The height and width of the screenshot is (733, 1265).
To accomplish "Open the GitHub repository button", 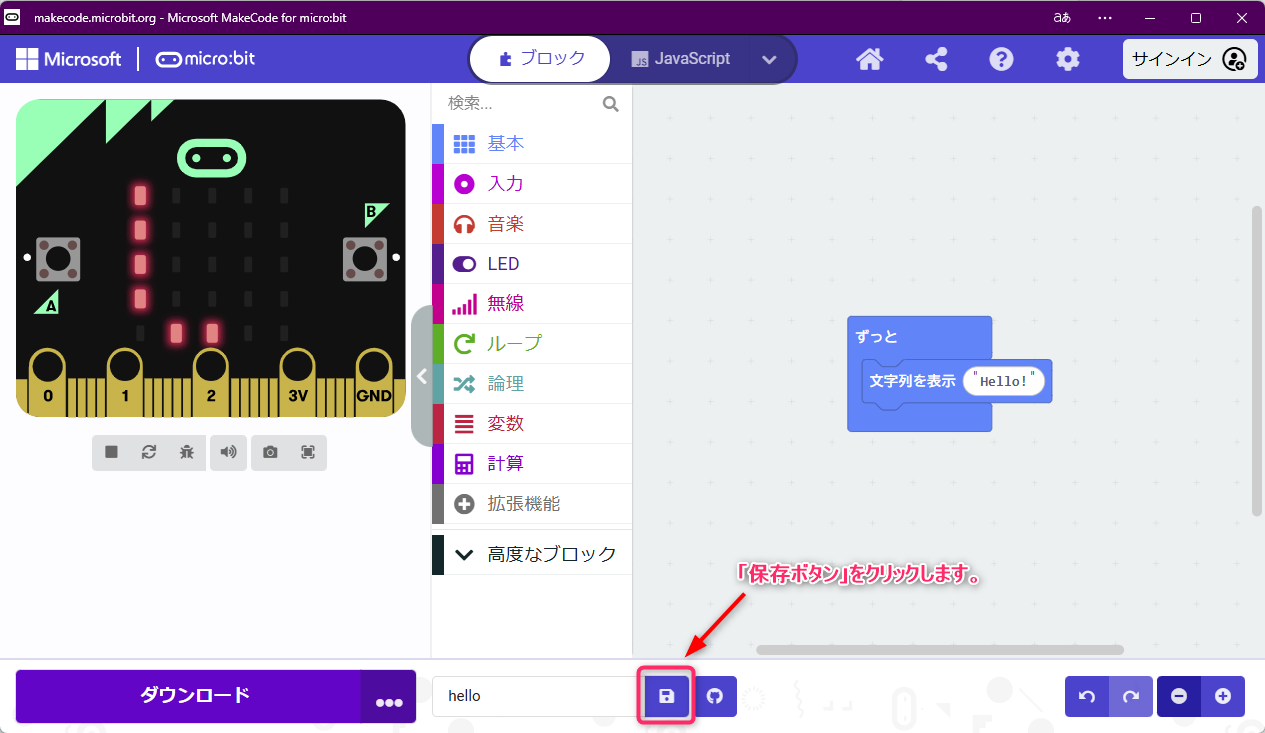I will pyautogui.click(x=715, y=696).
